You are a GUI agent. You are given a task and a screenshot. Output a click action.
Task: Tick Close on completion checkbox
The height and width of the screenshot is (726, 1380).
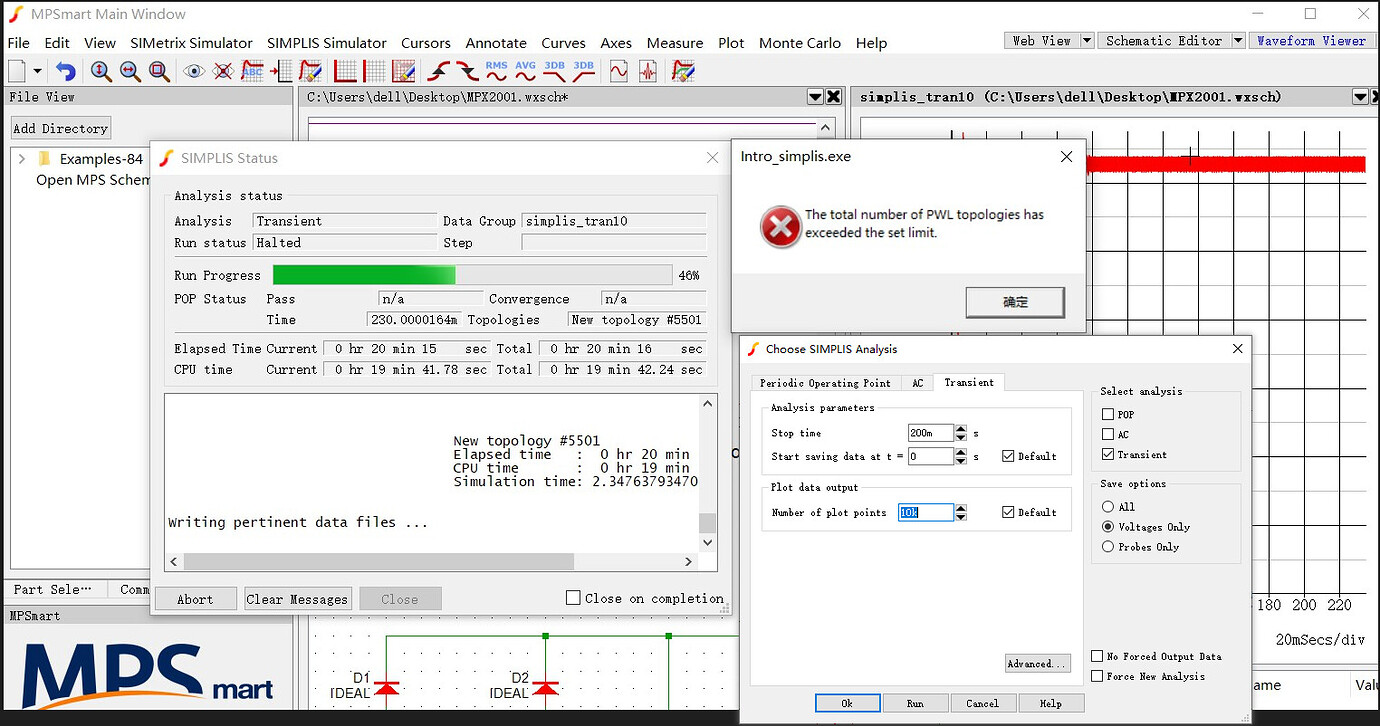pyautogui.click(x=573, y=598)
